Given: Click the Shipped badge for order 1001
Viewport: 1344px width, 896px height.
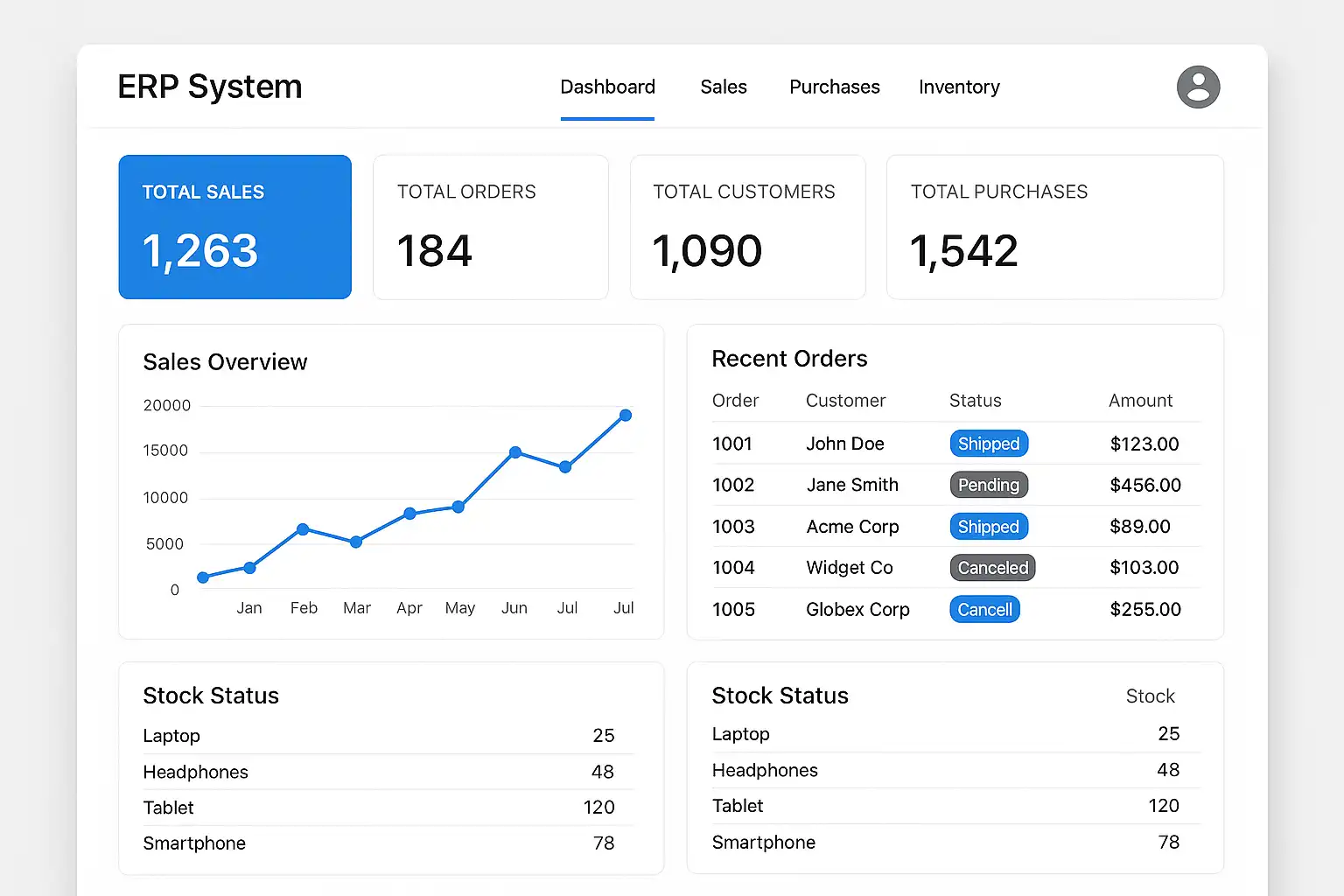Looking at the screenshot, I should [989, 444].
